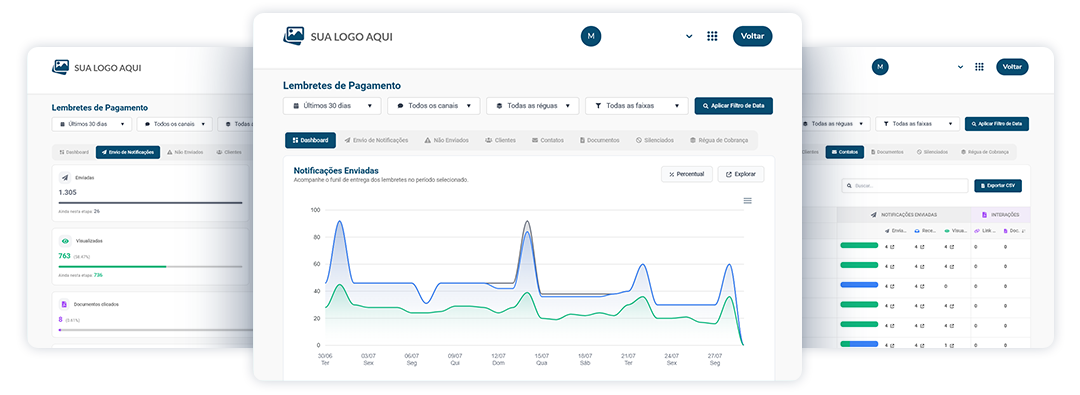The height and width of the screenshot is (395, 1080).
Task: Open Documentos tab in right window
Action: 886,152
